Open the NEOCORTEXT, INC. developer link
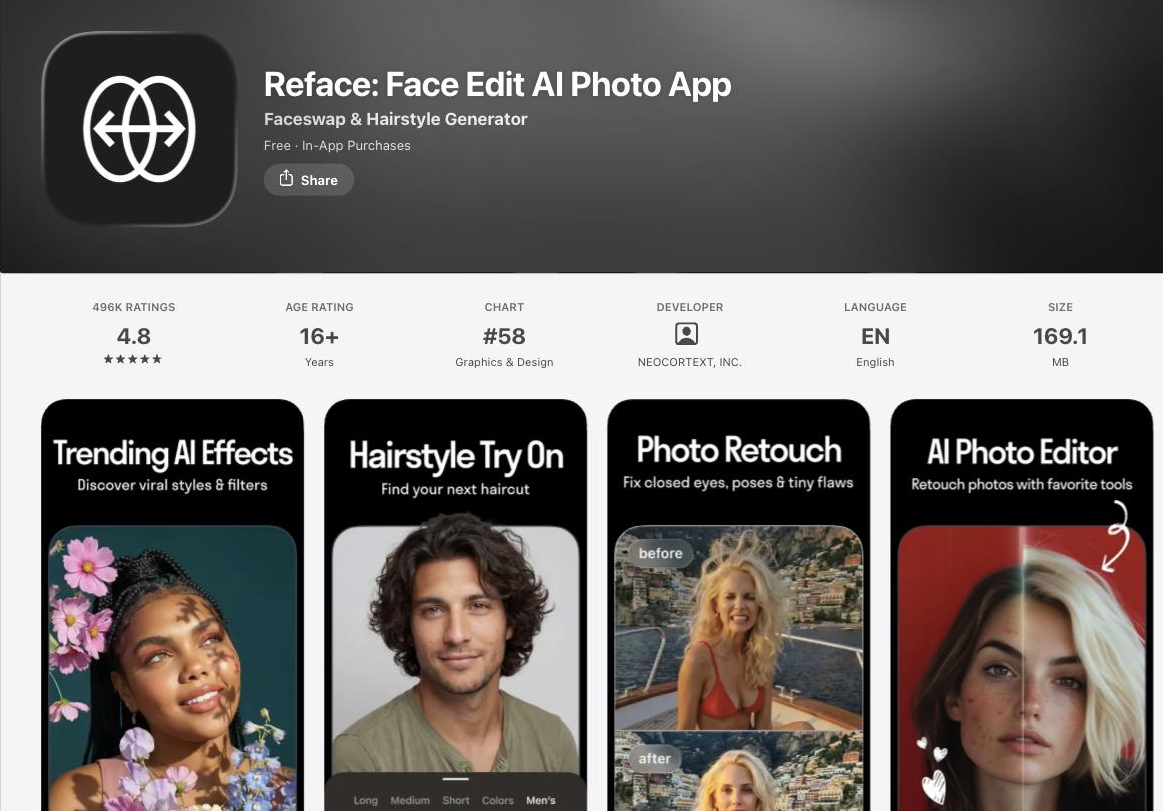Screen dimensions: 1163x811 [x=690, y=362]
